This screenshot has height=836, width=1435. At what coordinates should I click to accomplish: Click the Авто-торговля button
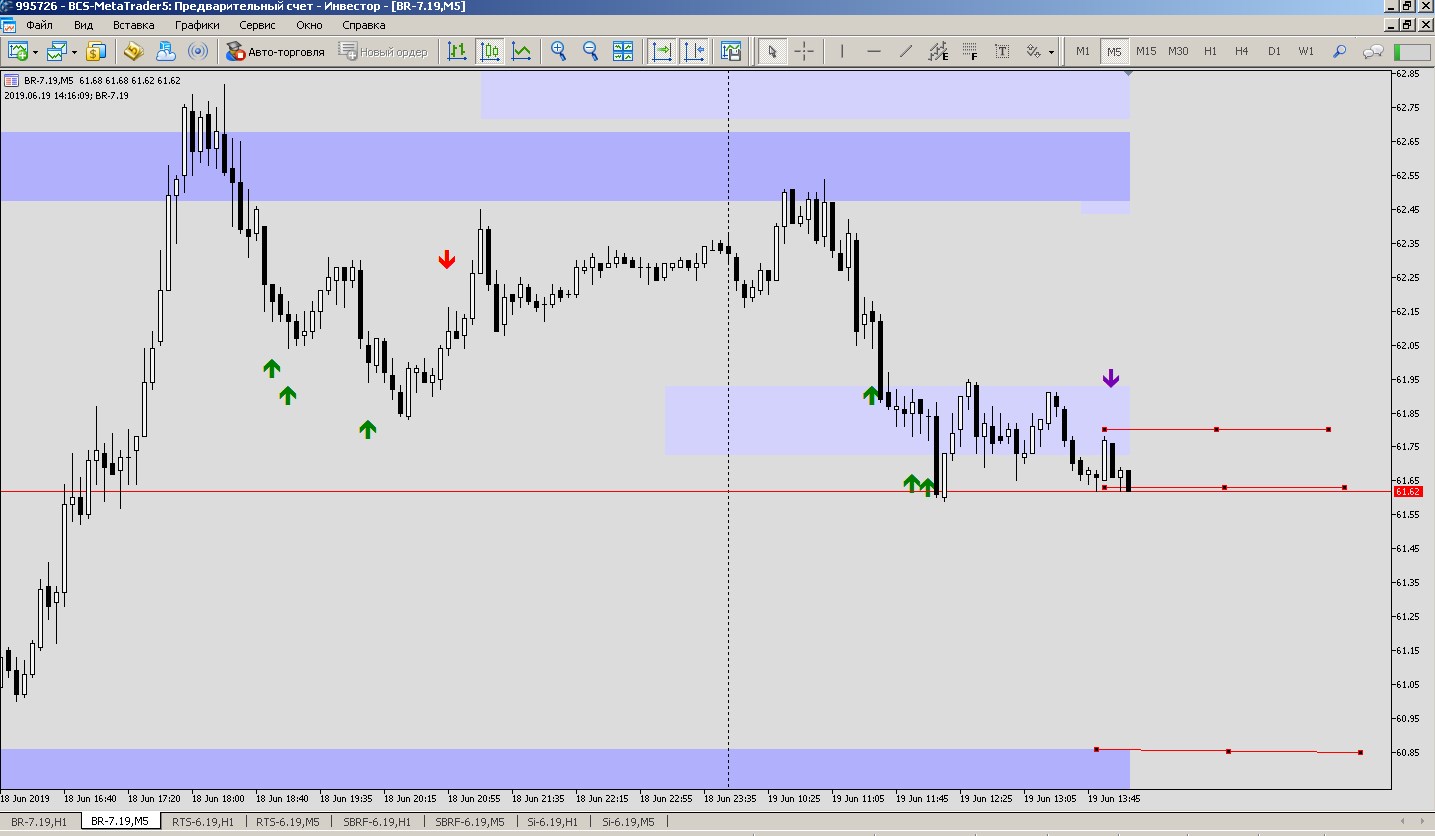pyautogui.click(x=275, y=51)
